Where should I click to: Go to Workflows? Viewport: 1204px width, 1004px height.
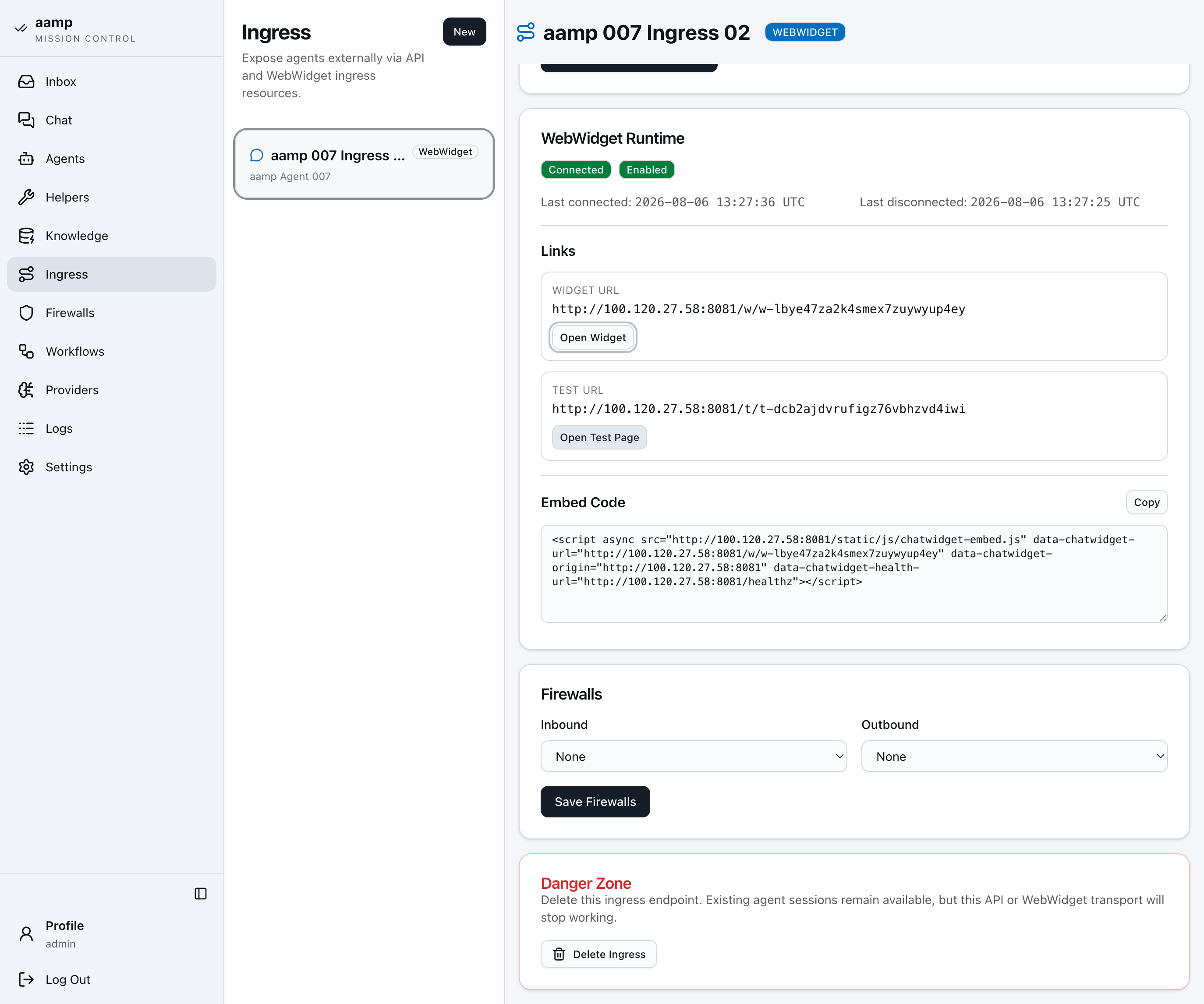(x=112, y=351)
